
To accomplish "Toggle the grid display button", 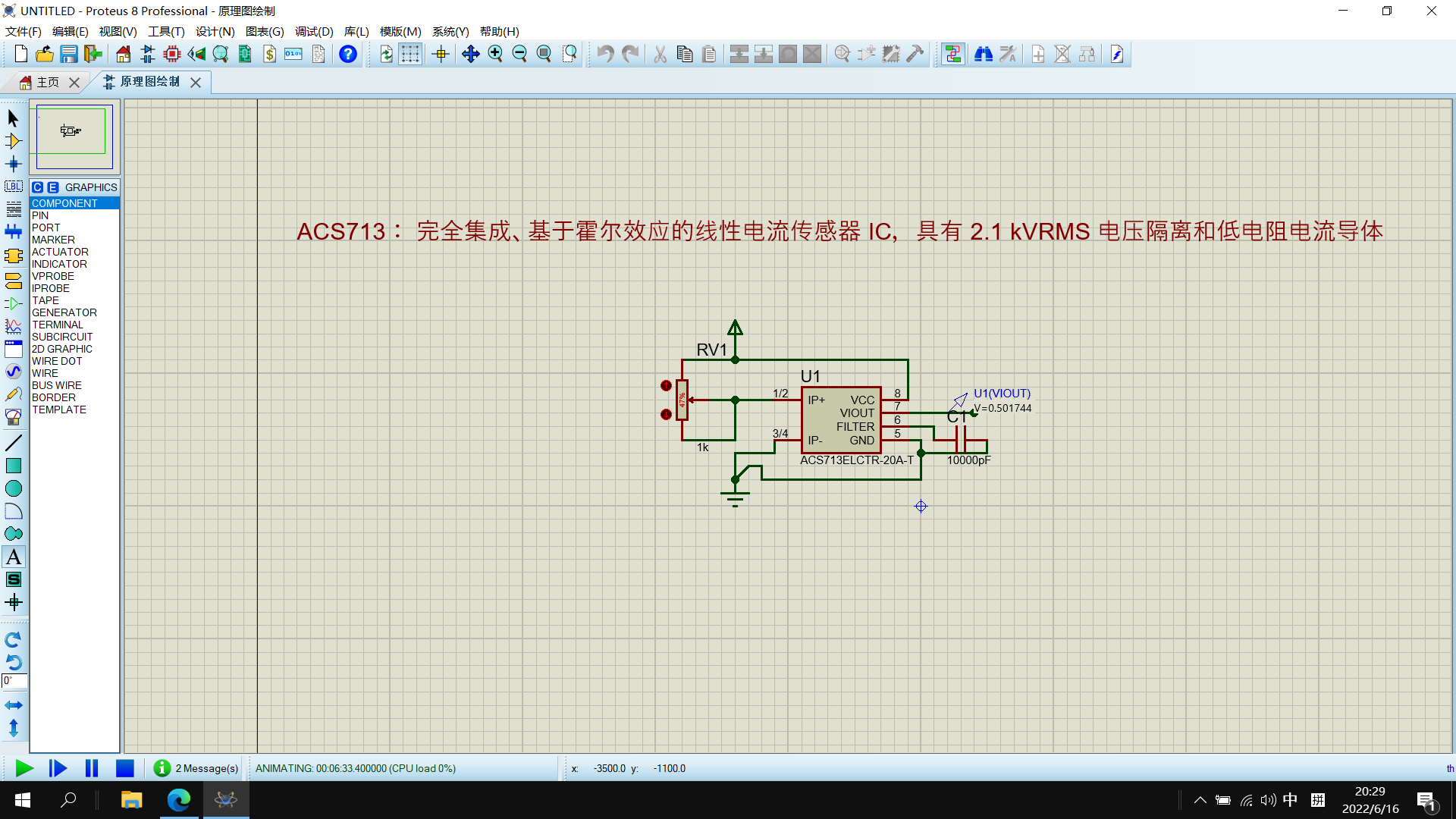I will coord(410,54).
